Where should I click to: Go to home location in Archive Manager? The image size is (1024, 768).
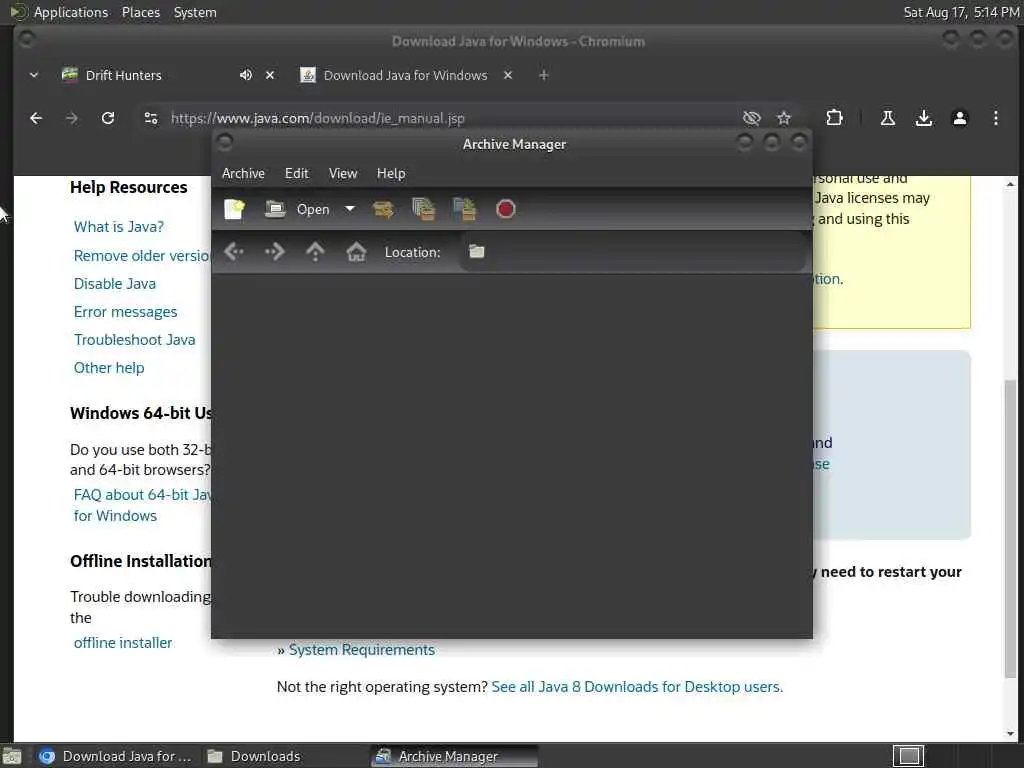coord(356,251)
